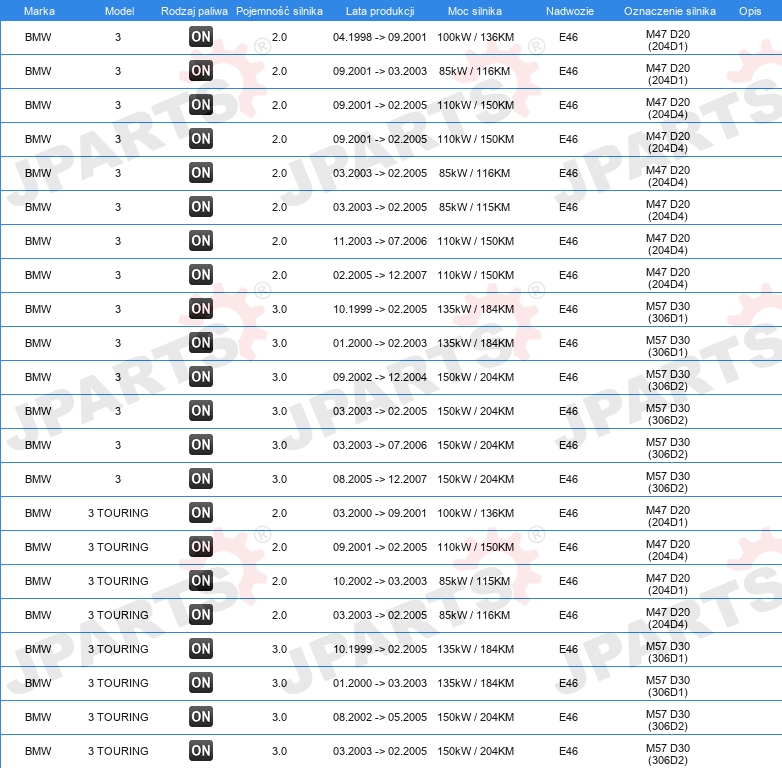Screen dimensions: 782x768
Task: Select ON fuel icon in 10.2002 -> 03.2003 row
Action: (x=201, y=580)
